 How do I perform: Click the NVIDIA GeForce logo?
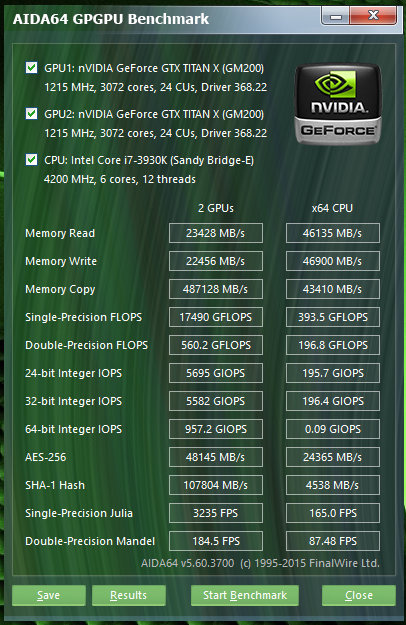click(x=338, y=104)
